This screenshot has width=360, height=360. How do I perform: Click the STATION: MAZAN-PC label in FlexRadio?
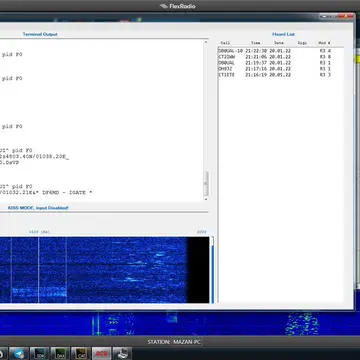[x=175, y=342]
